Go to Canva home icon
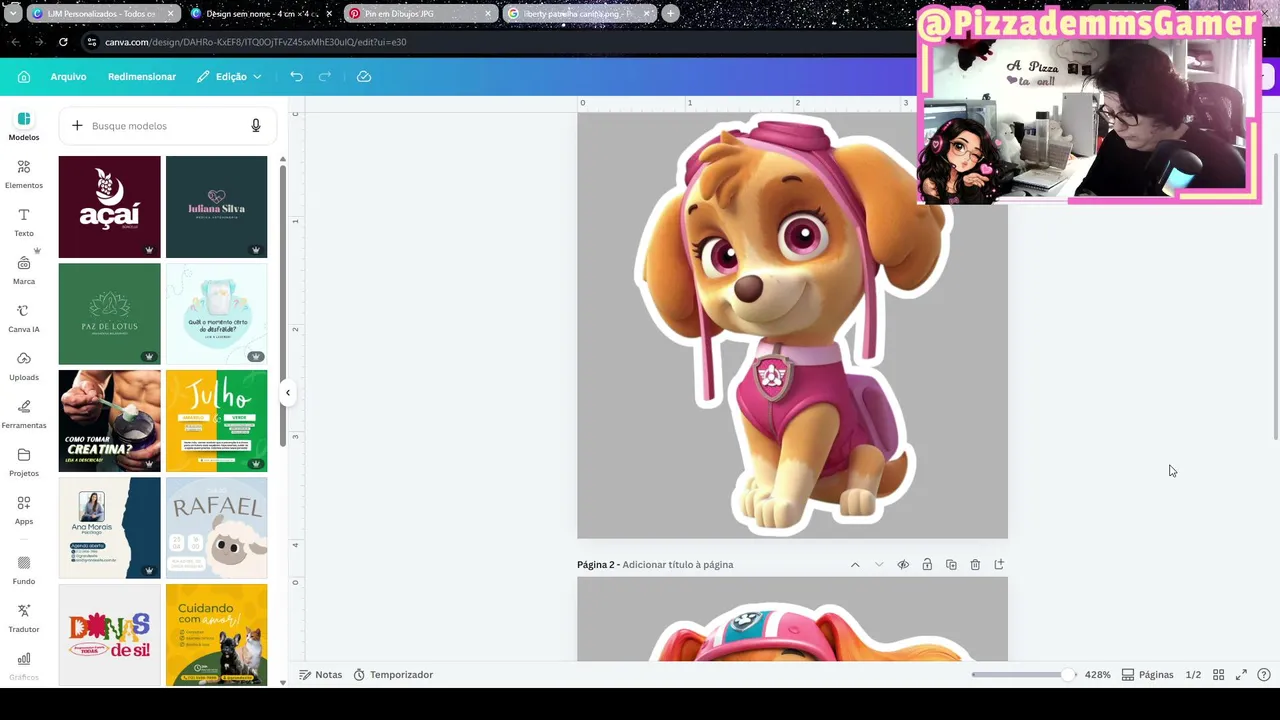Viewport: 1280px width, 720px height. point(24,77)
